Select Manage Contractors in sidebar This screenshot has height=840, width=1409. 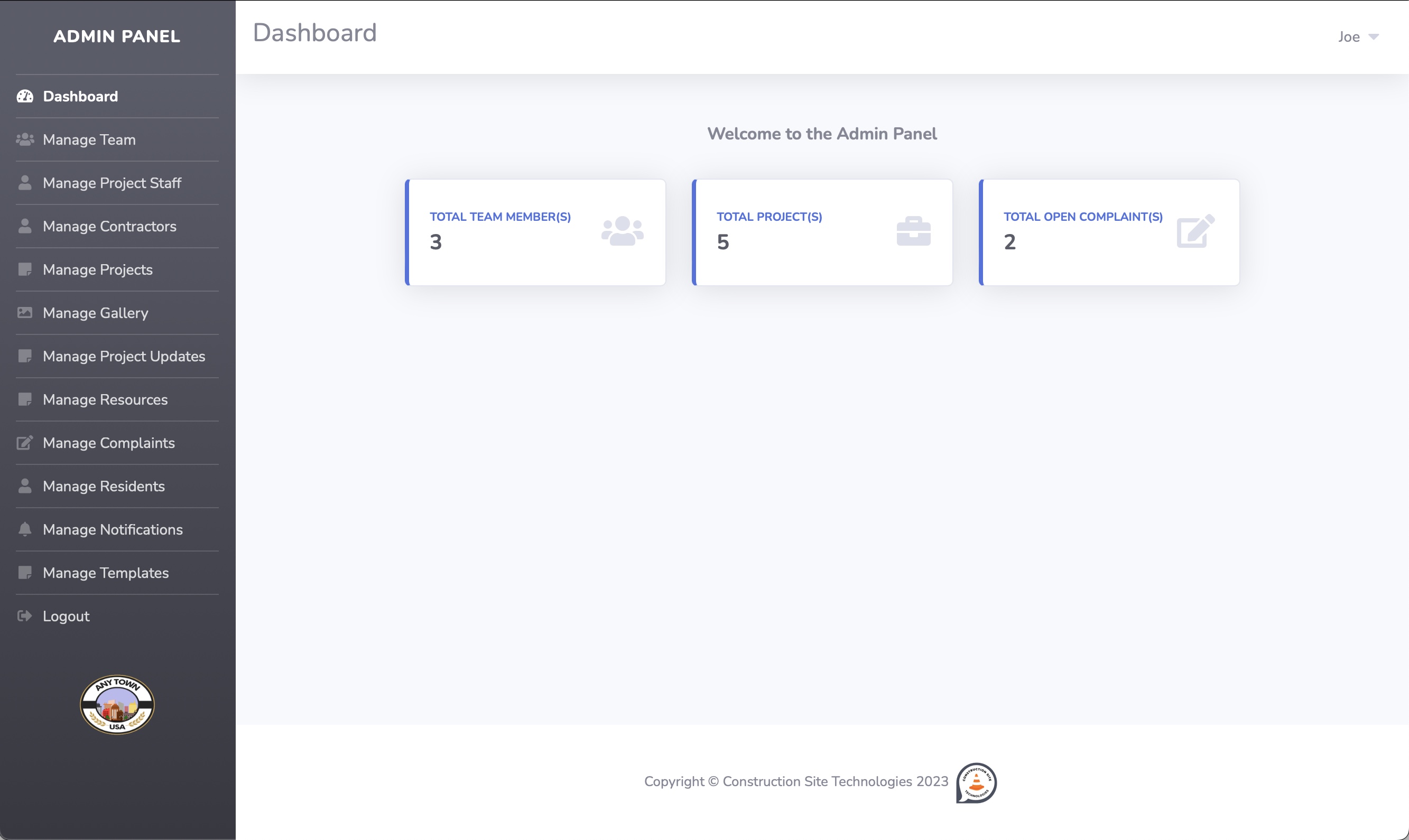117,226
